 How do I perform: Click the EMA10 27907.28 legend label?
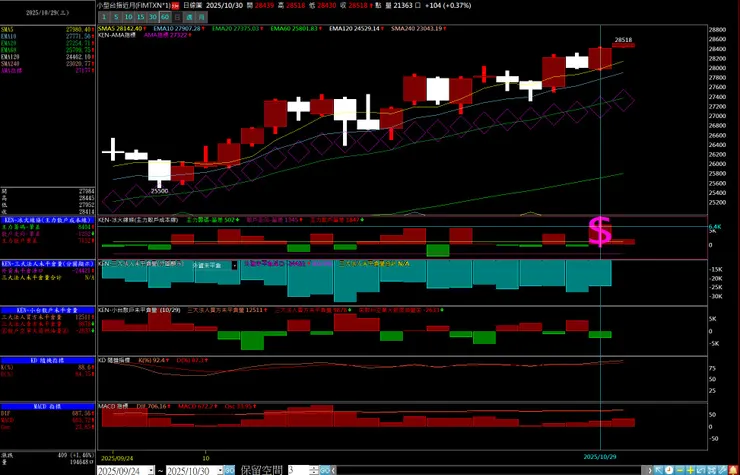[179, 28]
